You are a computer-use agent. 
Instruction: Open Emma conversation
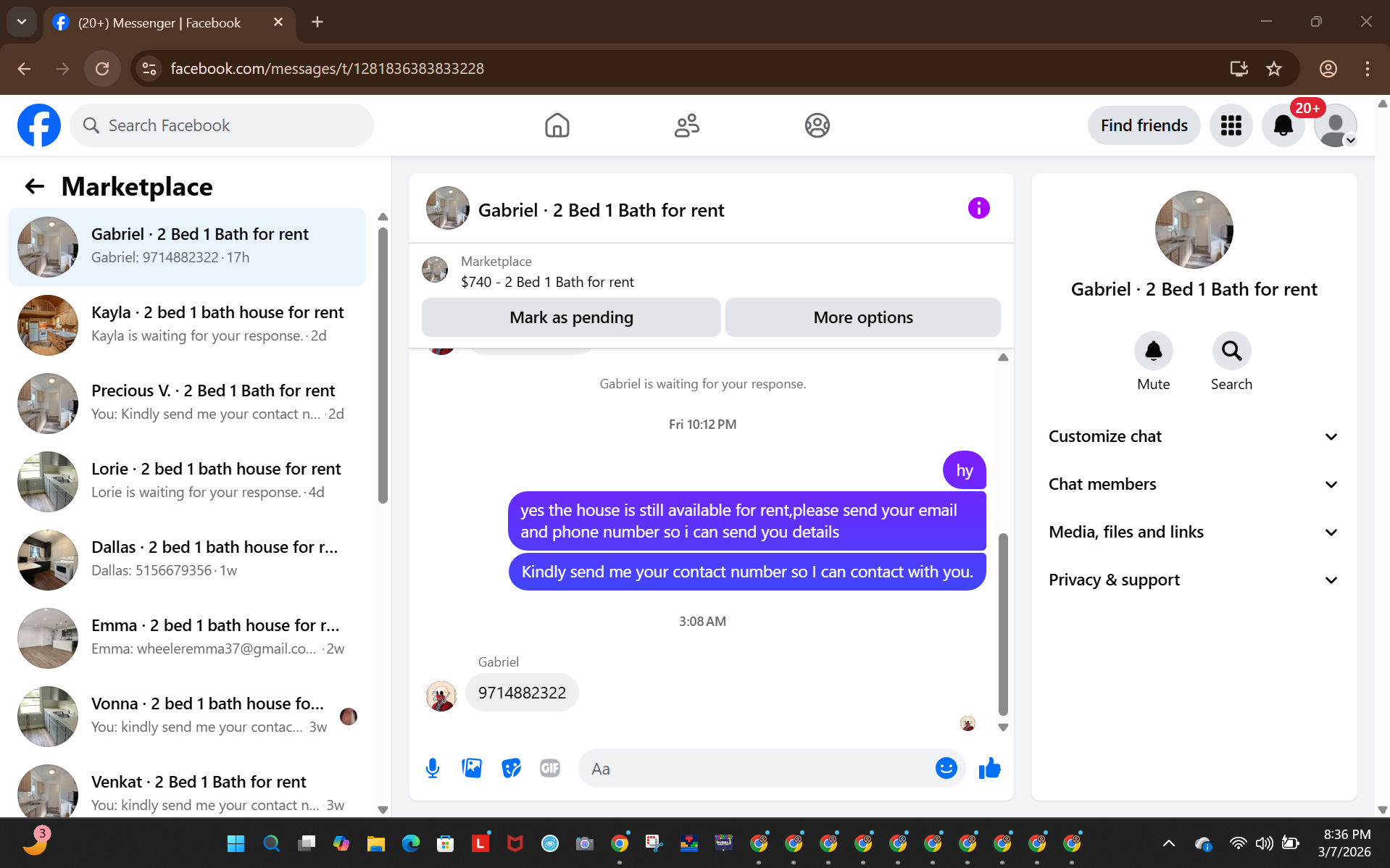click(187, 638)
